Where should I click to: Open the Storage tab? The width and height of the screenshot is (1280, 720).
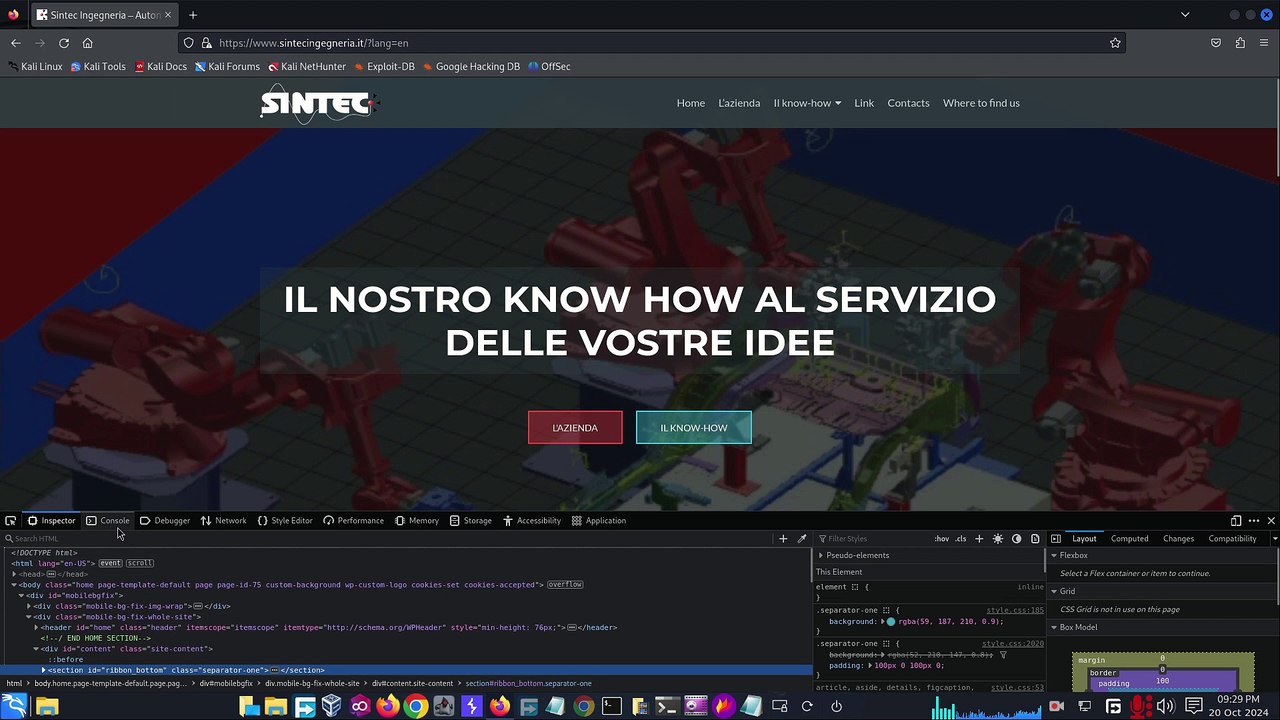pyautogui.click(x=470, y=521)
